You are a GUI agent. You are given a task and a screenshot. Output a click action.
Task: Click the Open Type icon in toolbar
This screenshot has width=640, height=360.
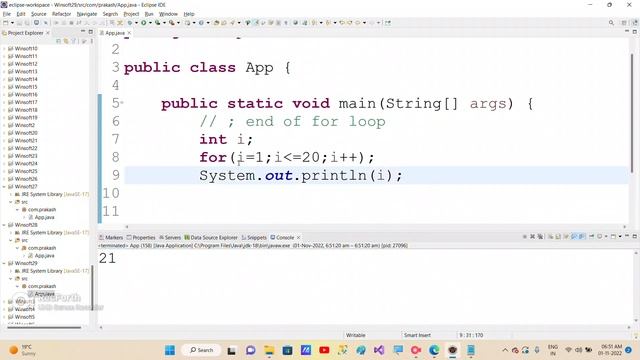point(216,23)
